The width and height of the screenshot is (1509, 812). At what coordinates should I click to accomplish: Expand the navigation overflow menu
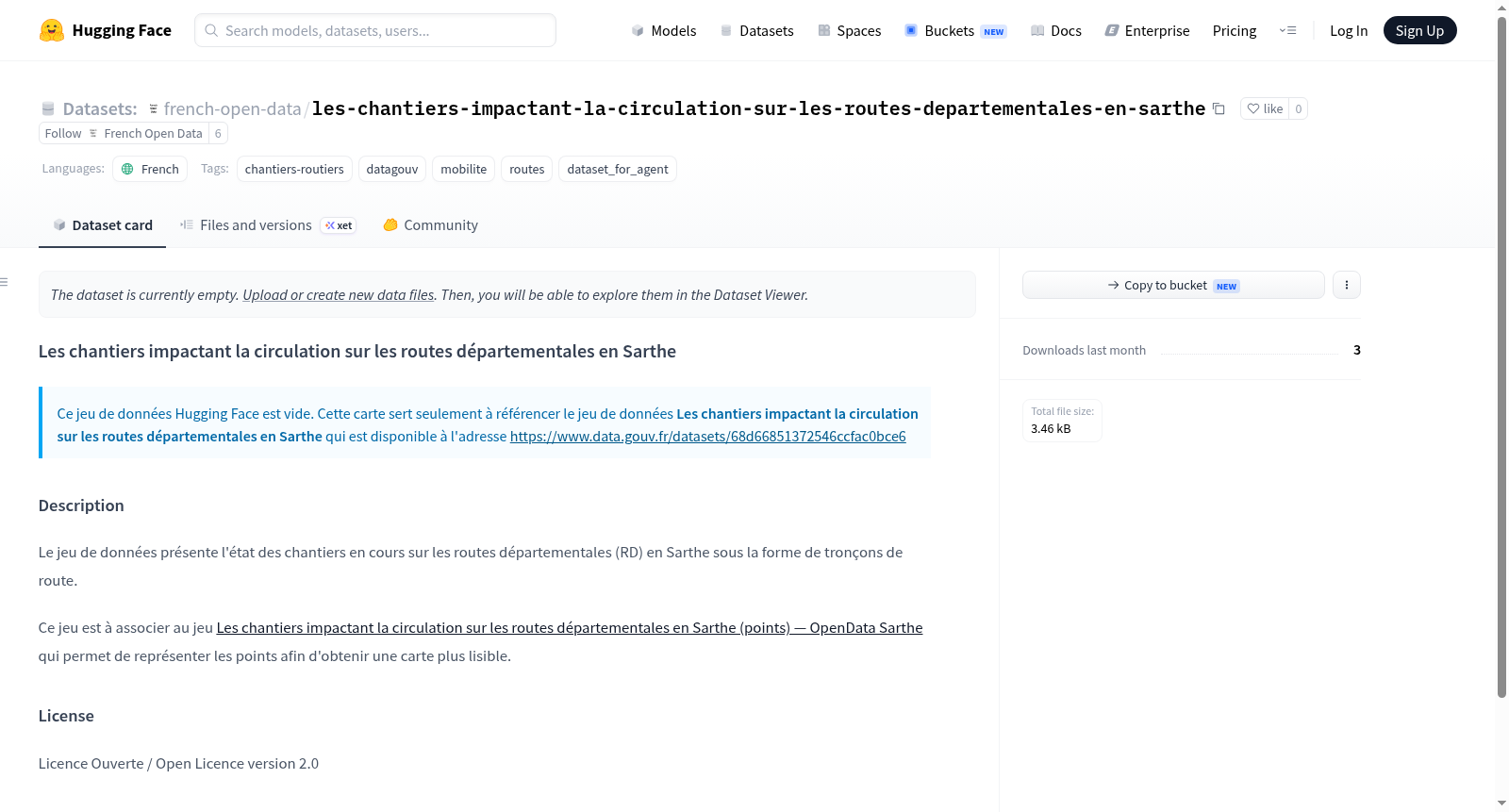tap(1287, 30)
